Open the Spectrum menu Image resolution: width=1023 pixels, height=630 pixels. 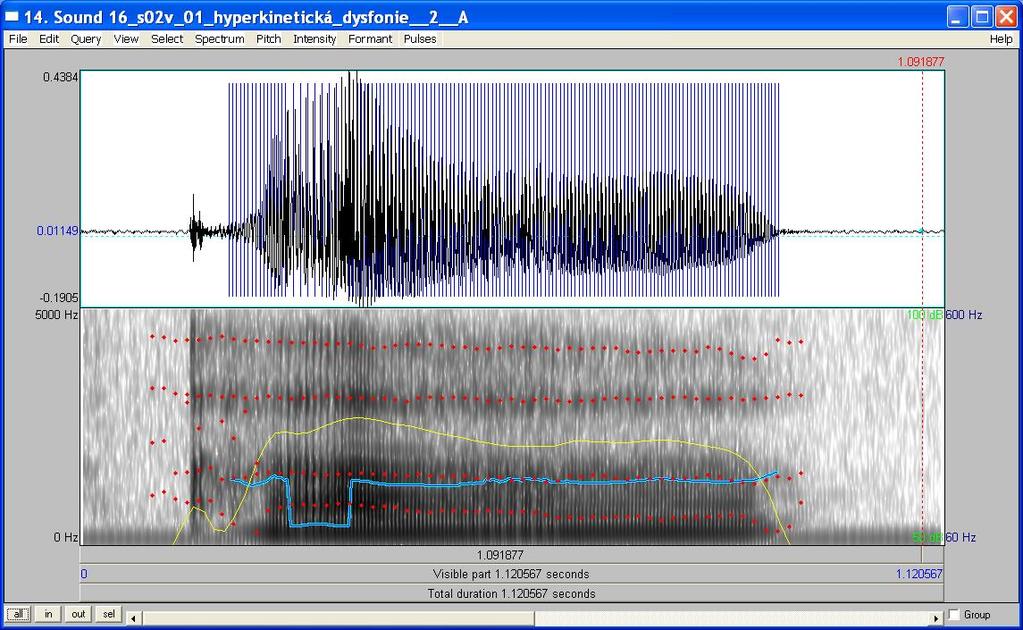click(219, 39)
